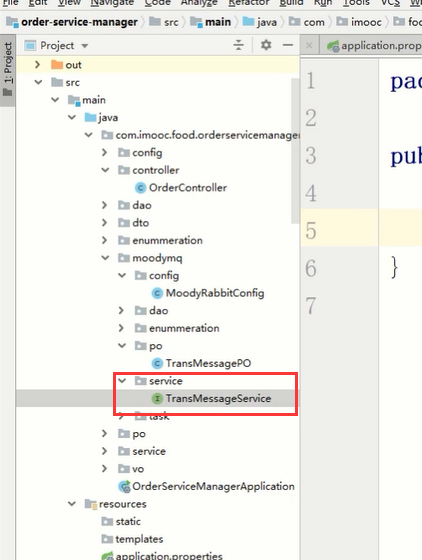Expand top-level enummeration package arrow
This screenshot has width=422, height=560.
click(x=105, y=240)
